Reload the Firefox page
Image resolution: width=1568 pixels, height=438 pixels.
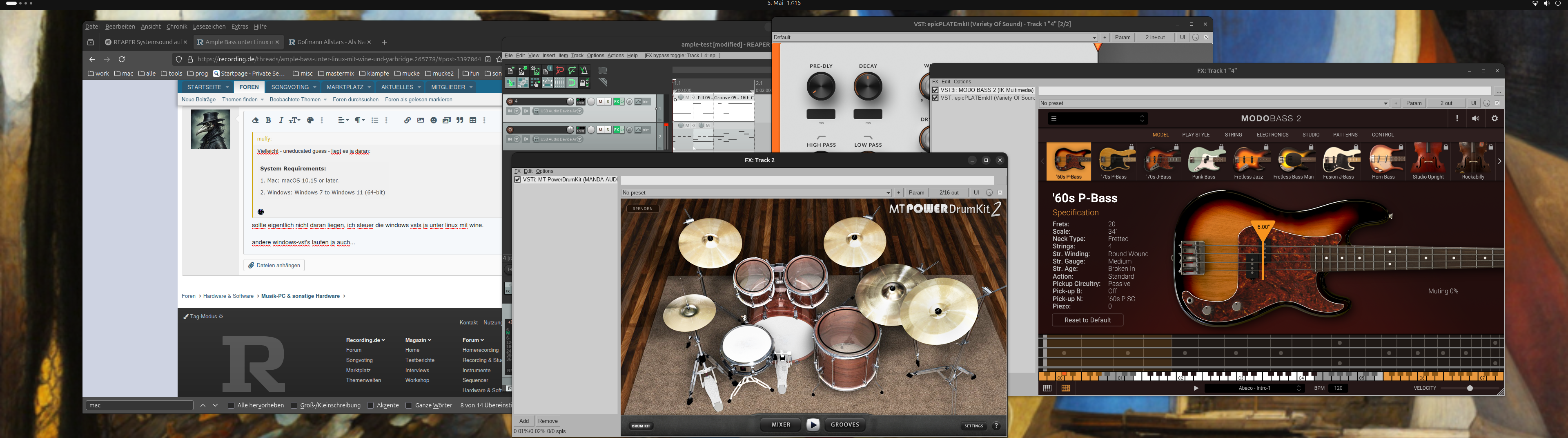point(122,59)
